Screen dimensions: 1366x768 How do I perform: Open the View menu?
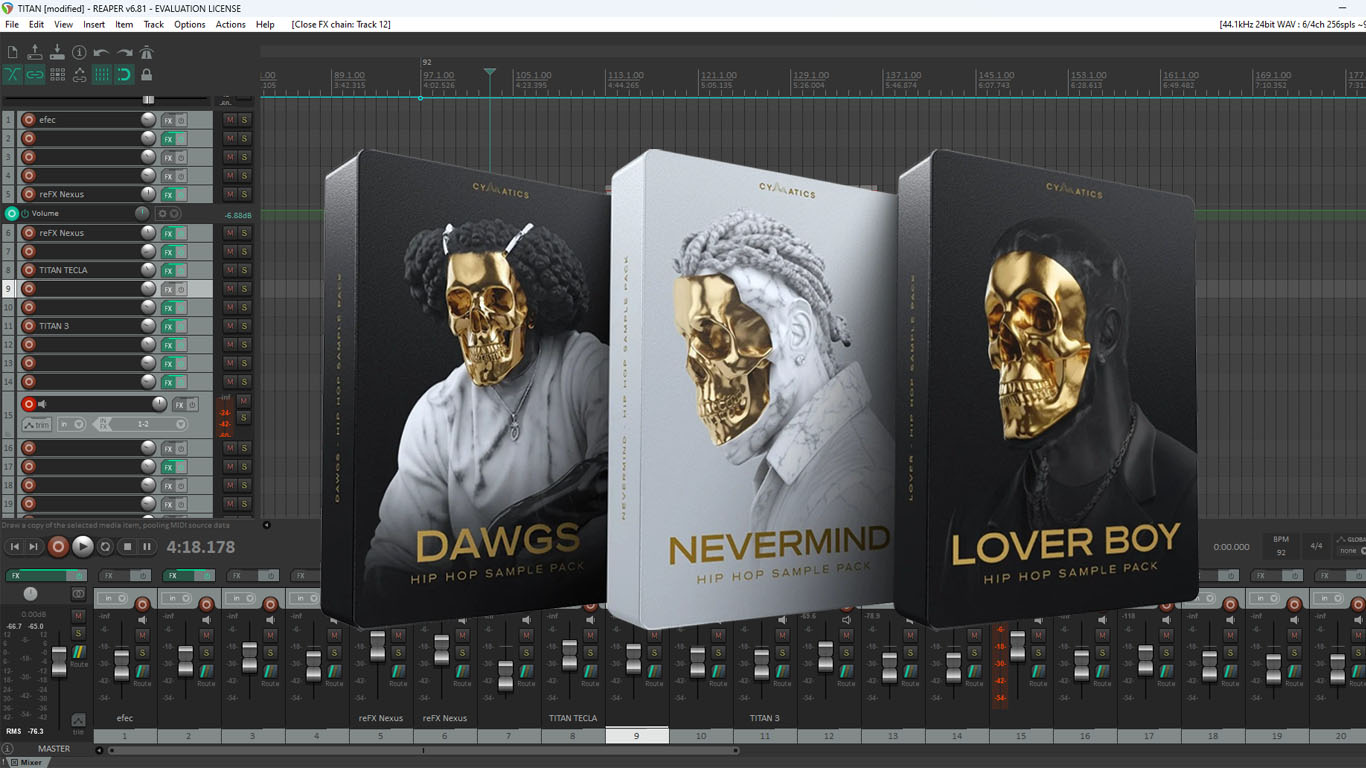pyautogui.click(x=63, y=24)
